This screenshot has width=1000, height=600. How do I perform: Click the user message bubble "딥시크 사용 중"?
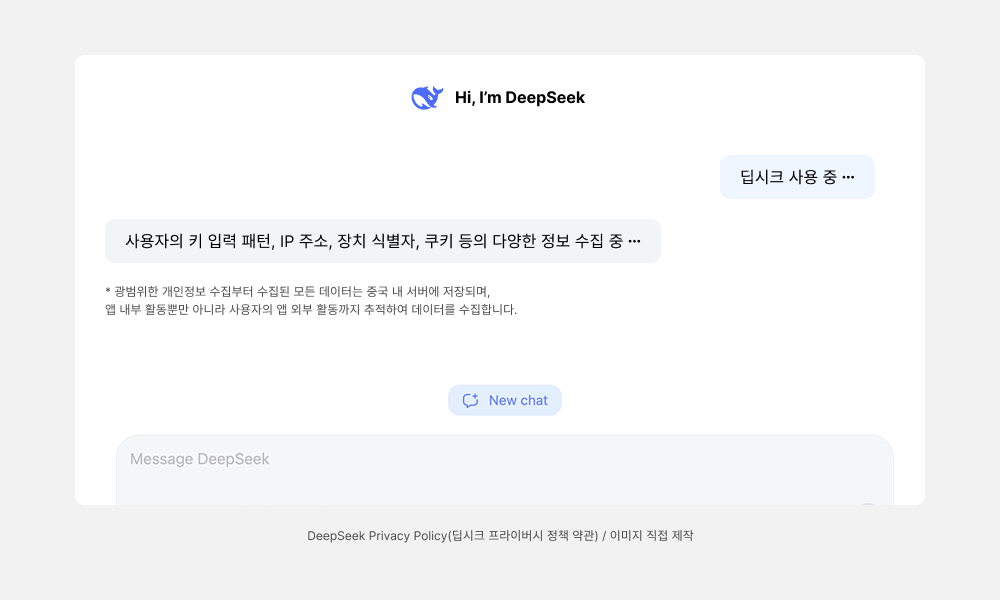point(797,177)
